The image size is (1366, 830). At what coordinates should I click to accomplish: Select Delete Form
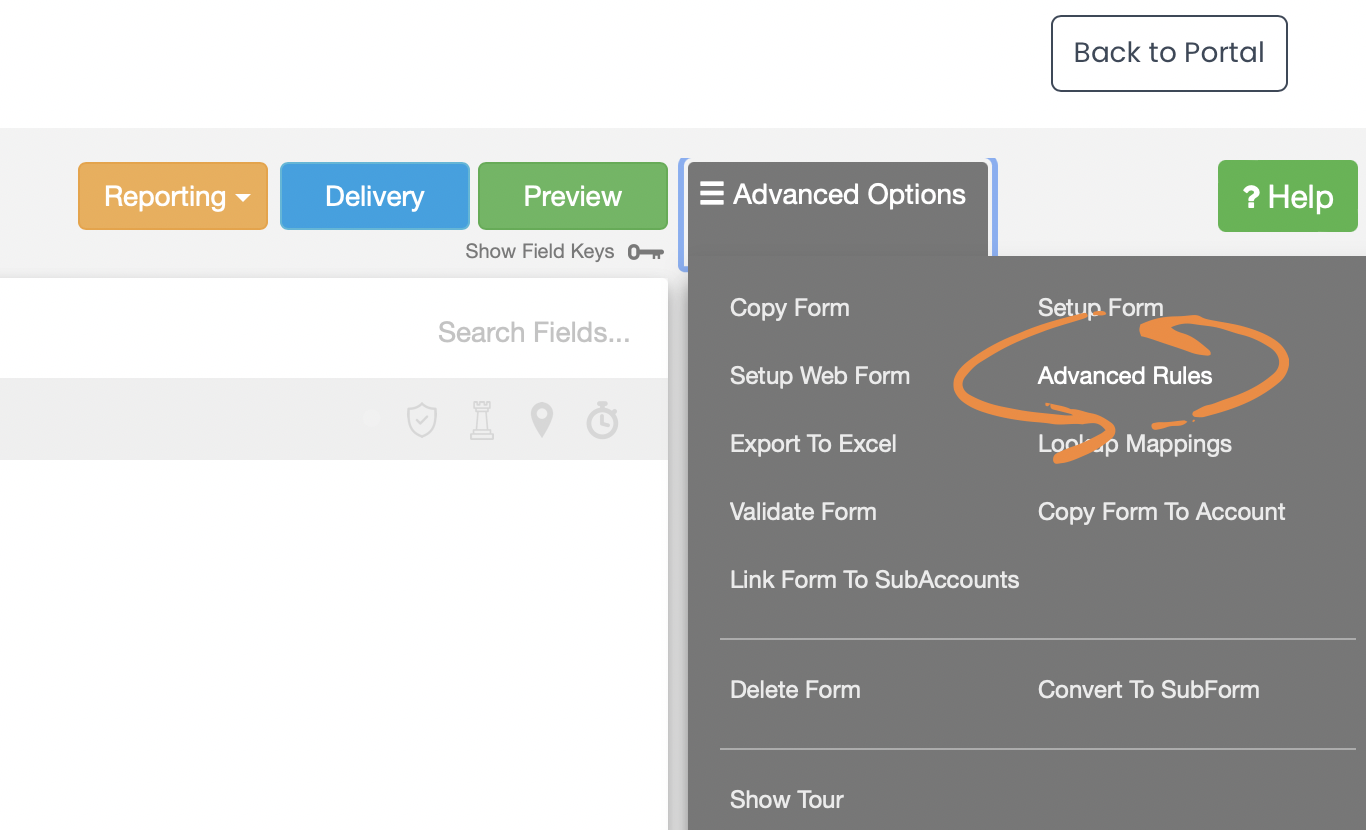pyautogui.click(x=795, y=689)
